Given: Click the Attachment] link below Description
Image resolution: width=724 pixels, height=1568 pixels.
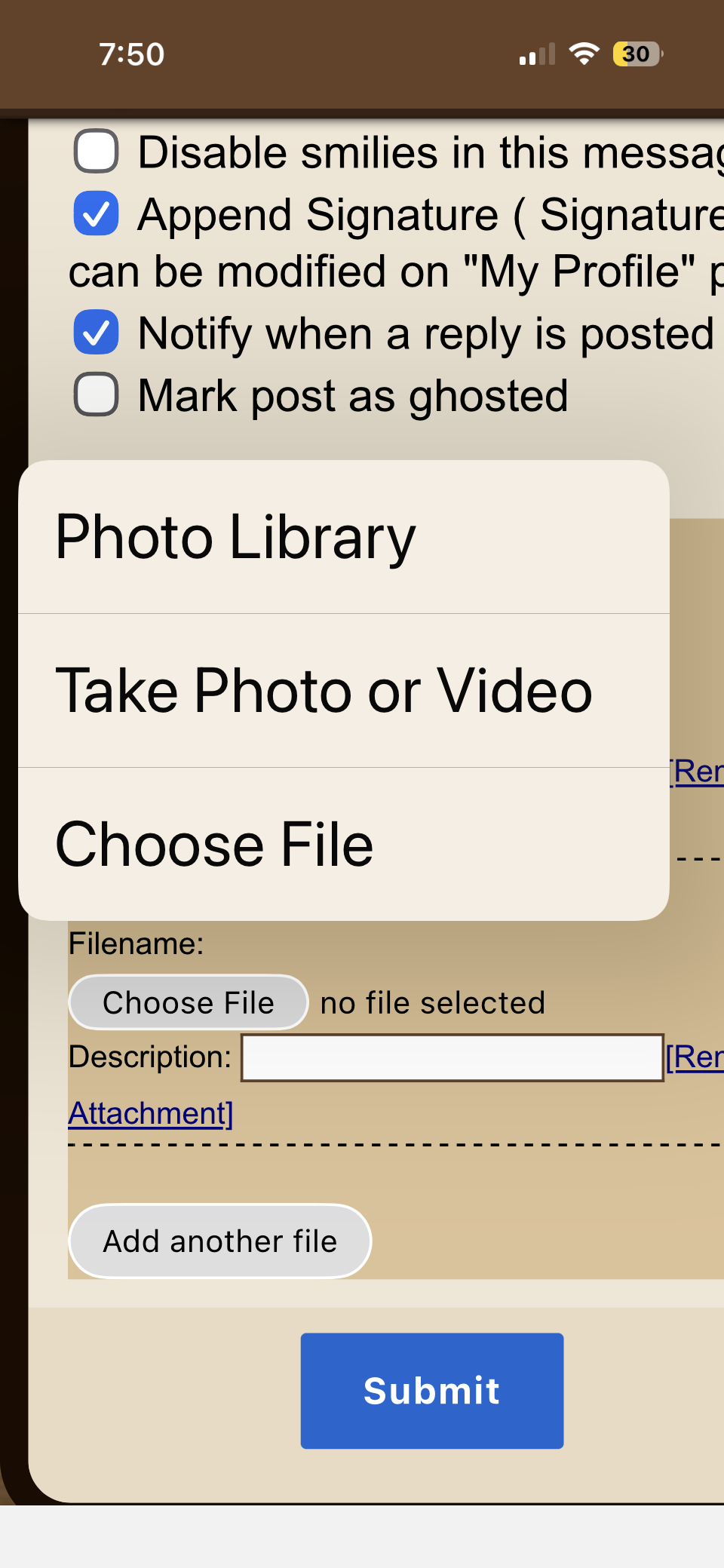Looking at the screenshot, I should 151,1113.
